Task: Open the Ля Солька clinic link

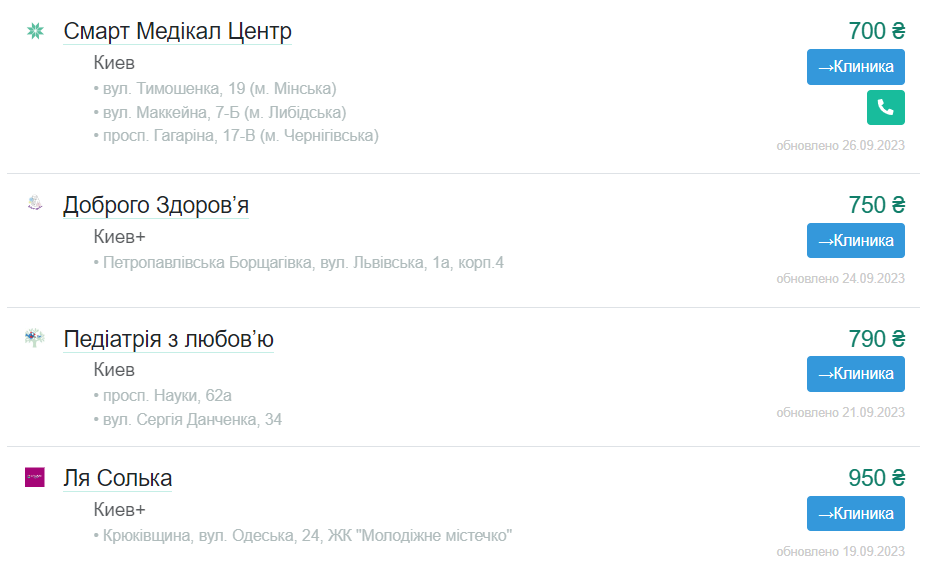Action: click(x=118, y=478)
